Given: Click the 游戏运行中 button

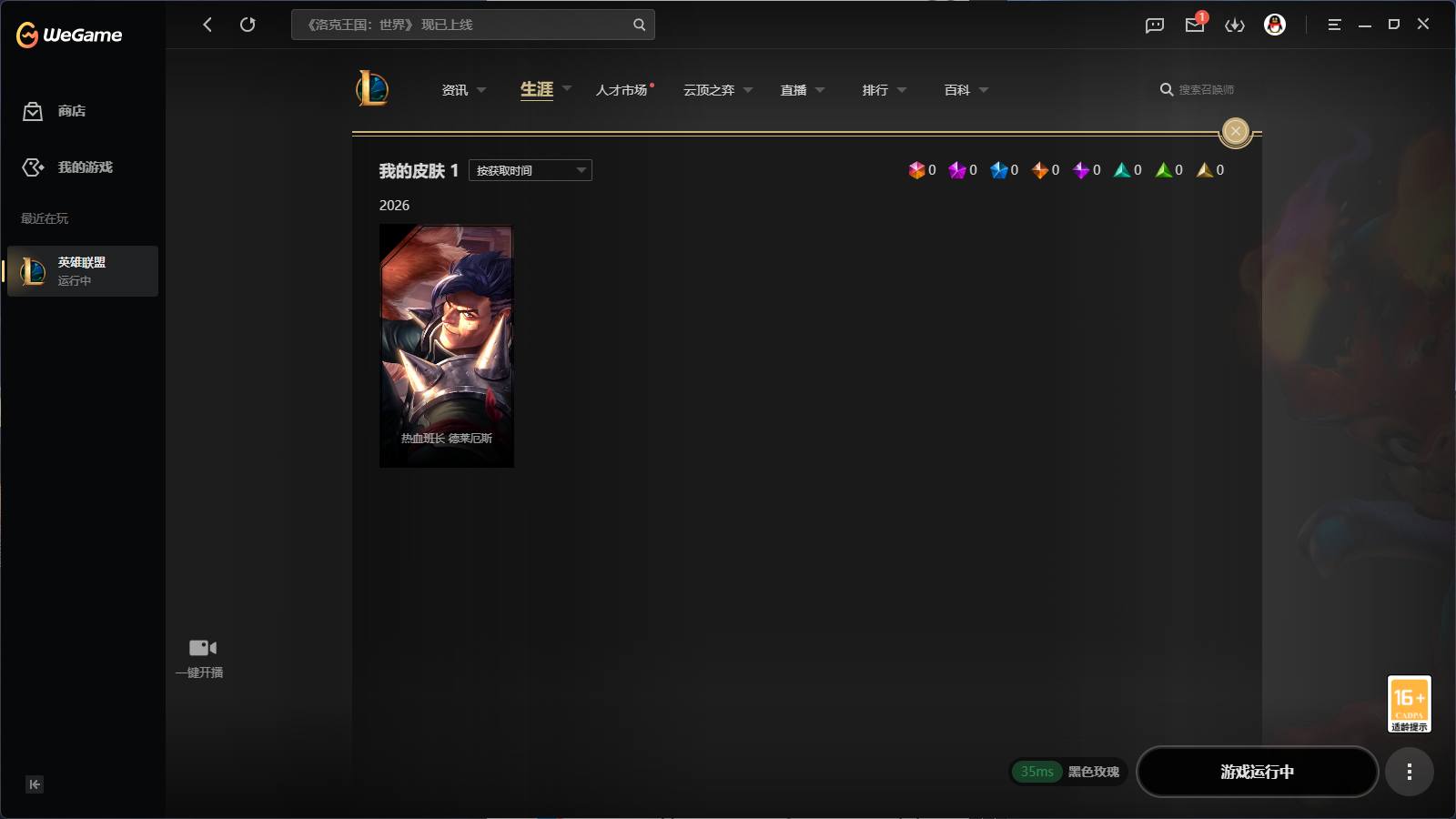Looking at the screenshot, I should click(1259, 772).
